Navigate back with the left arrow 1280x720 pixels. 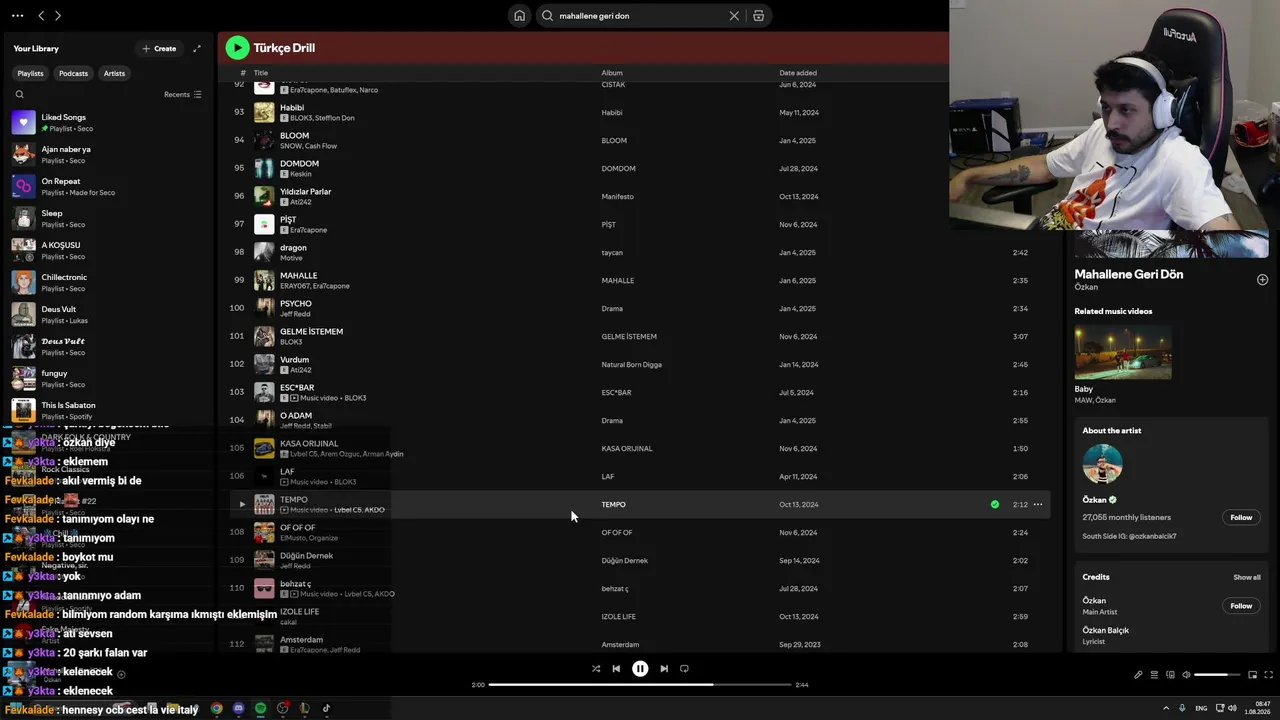click(41, 16)
